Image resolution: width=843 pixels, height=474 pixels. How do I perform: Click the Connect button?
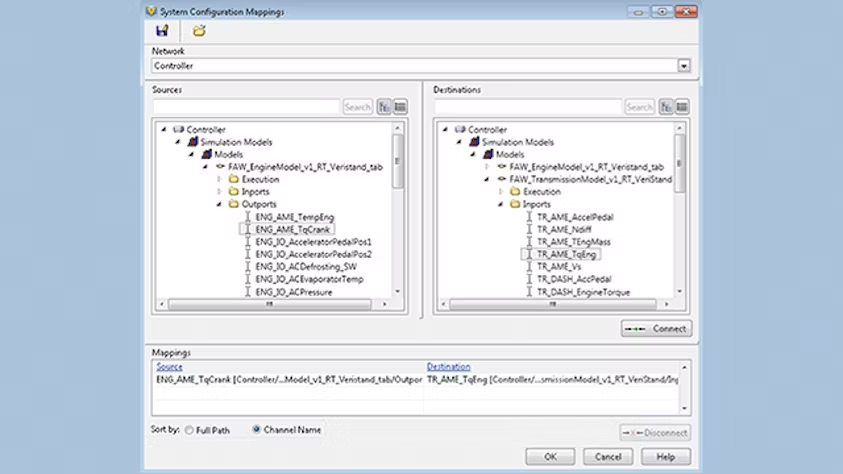(x=656, y=329)
